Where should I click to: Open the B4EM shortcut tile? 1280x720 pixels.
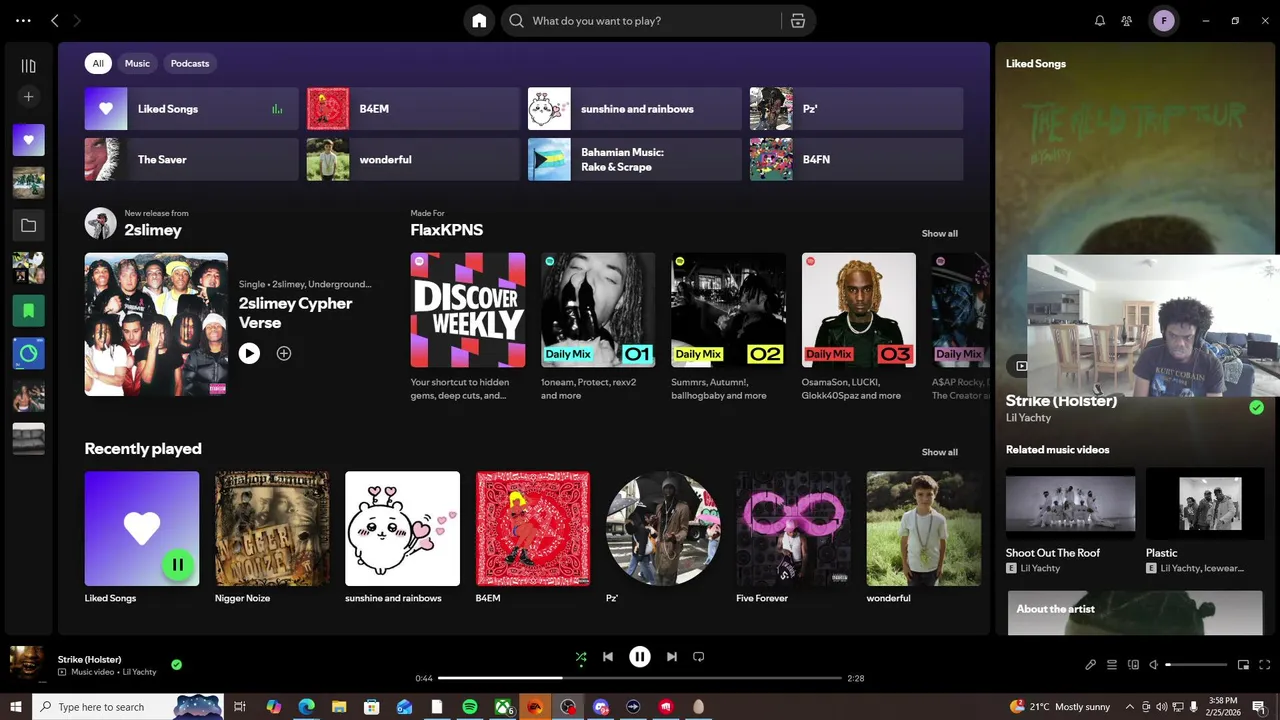click(x=413, y=109)
